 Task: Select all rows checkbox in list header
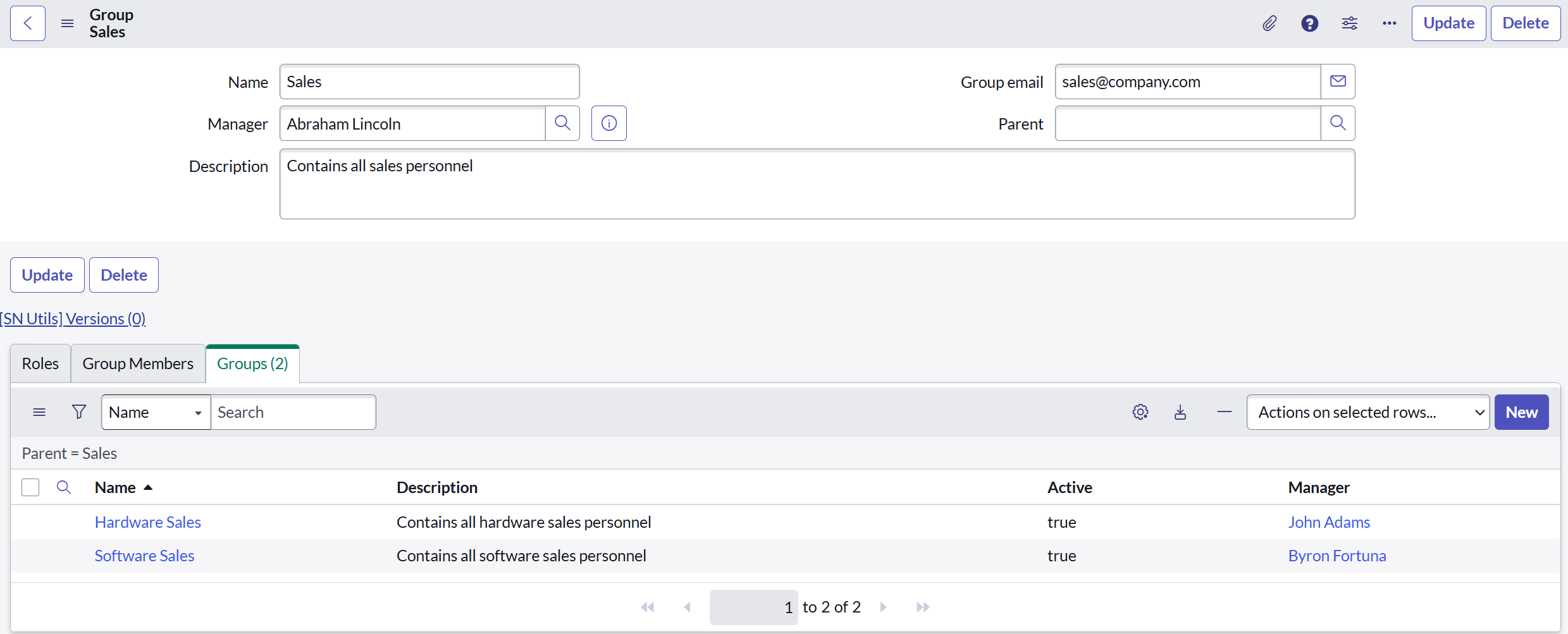tap(30, 487)
